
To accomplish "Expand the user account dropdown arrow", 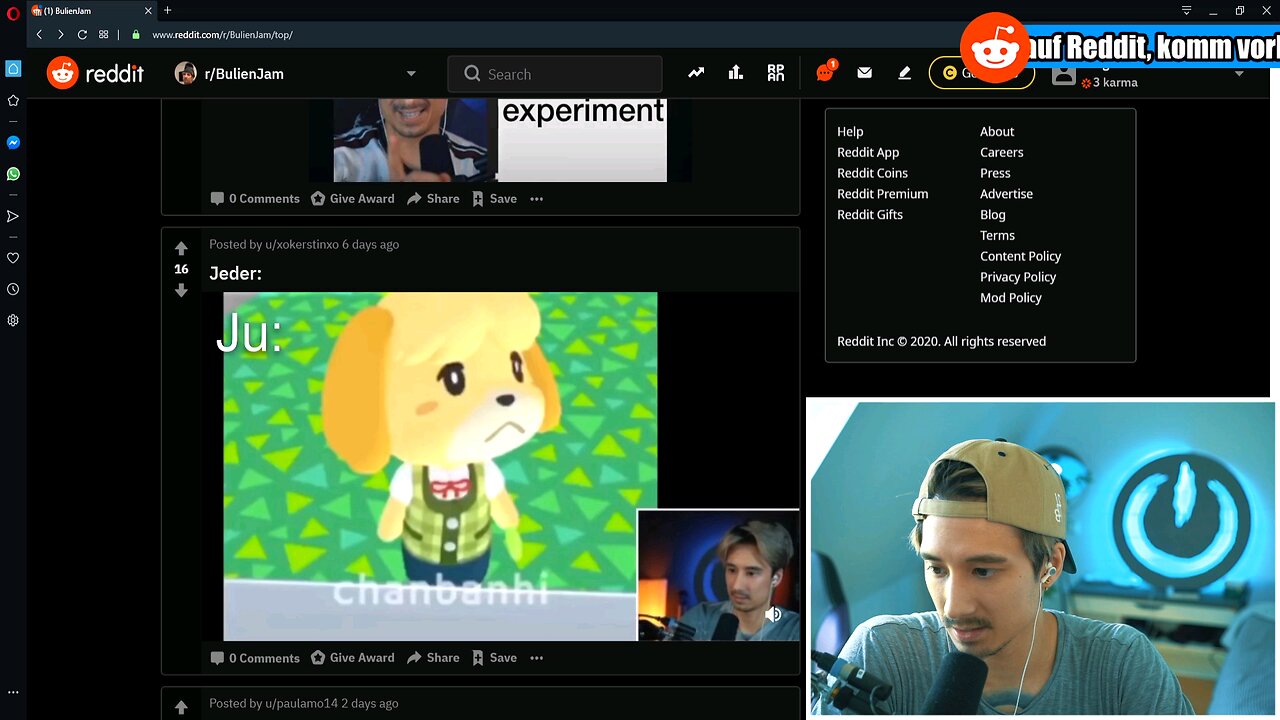I will pos(1239,74).
